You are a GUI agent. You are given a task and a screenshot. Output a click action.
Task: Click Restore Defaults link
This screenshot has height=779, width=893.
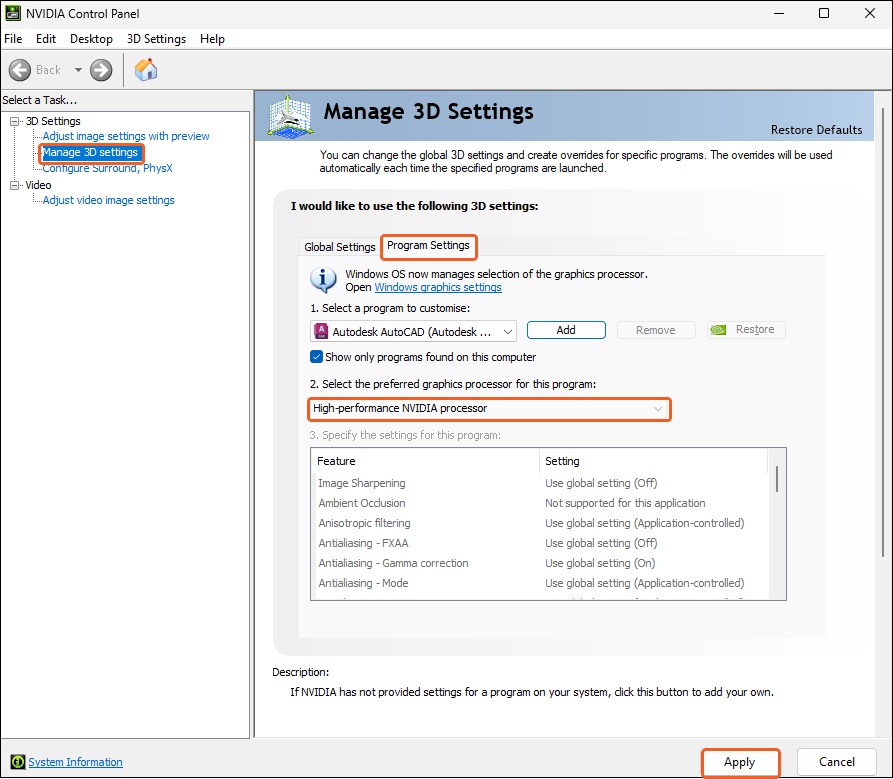pyautogui.click(x=816, y=130)
